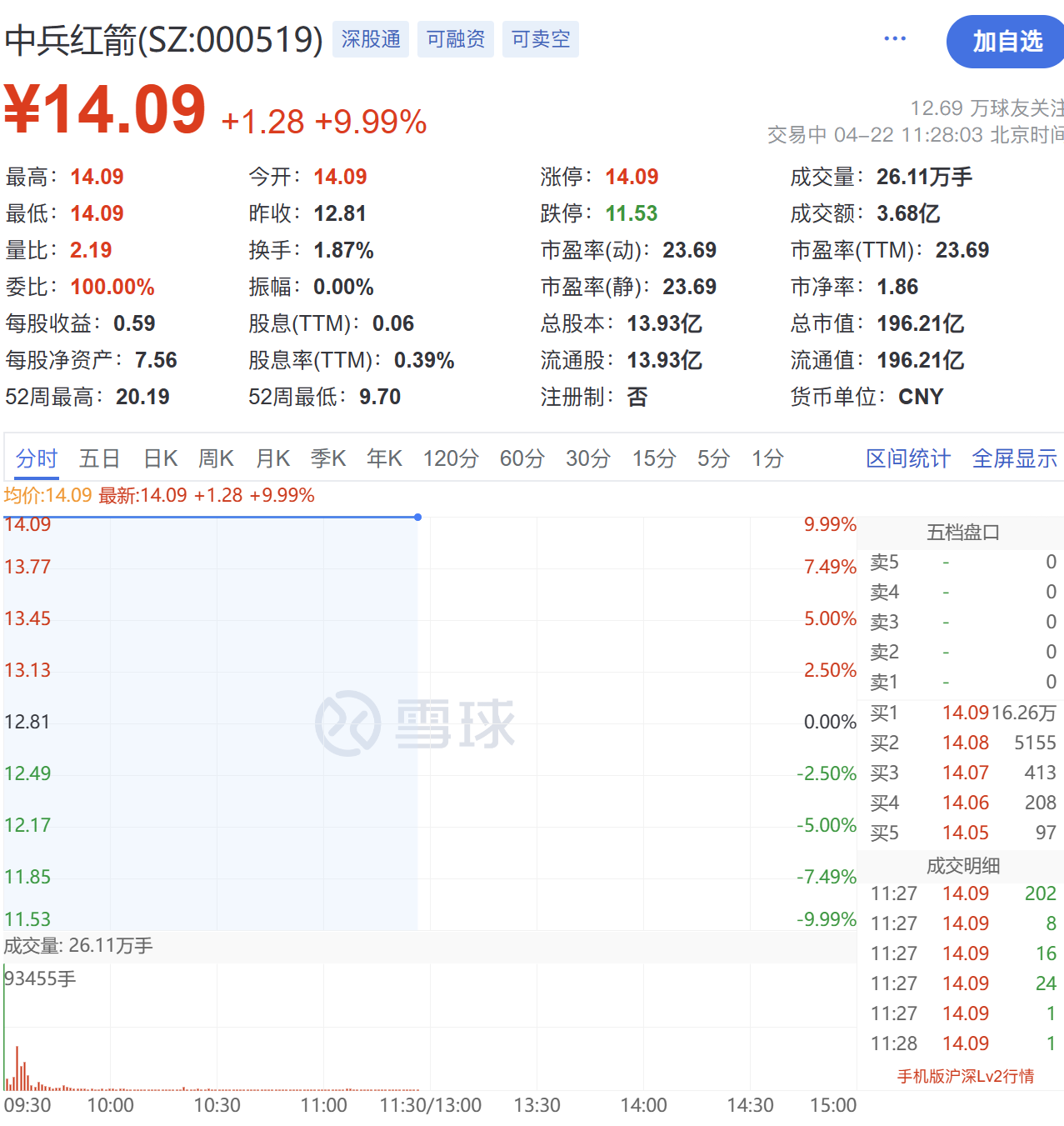Viewport: 1064px width, 1126px height.
Task: Click the 换手 1.87% value
Action: click(x=343, y=250)
